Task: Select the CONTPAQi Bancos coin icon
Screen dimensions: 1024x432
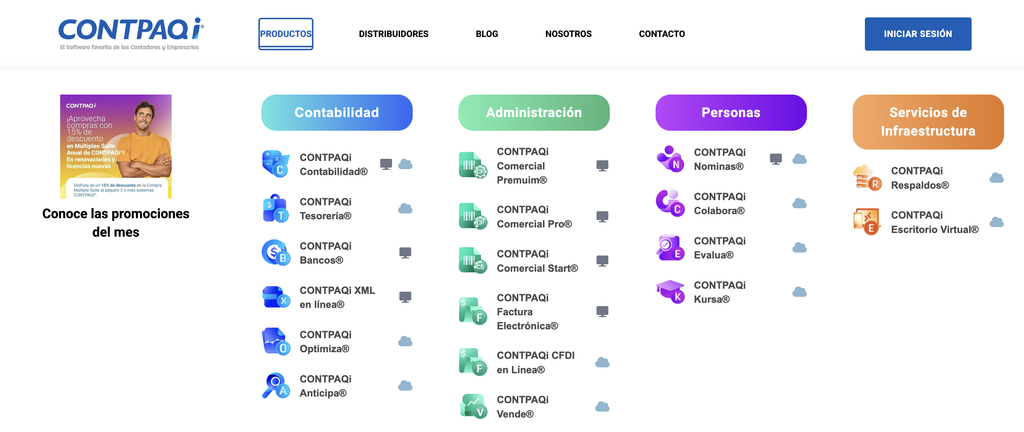Action: [x=276, y=253]
